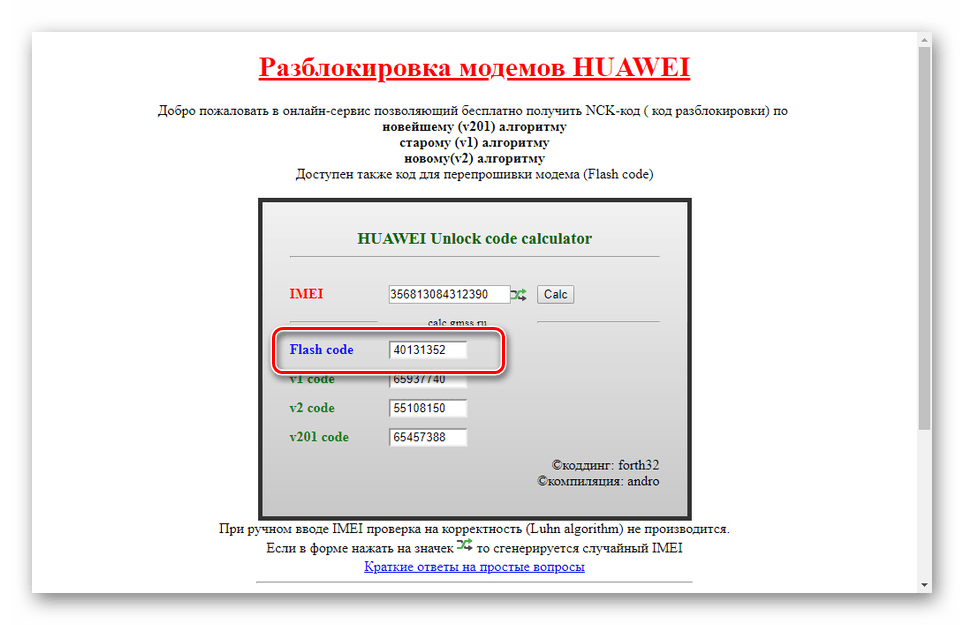Click the IMEI input field
Viewport: 964px width, 625px height.
[x=449, y=294]
